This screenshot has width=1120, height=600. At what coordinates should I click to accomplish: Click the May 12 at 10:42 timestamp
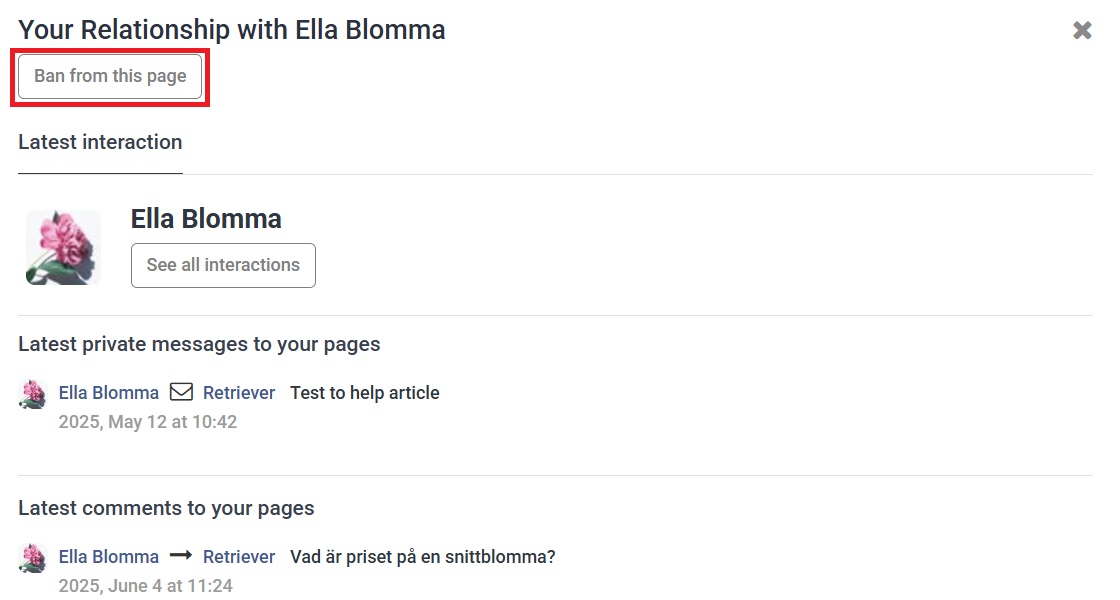click(x=148, y=422)
